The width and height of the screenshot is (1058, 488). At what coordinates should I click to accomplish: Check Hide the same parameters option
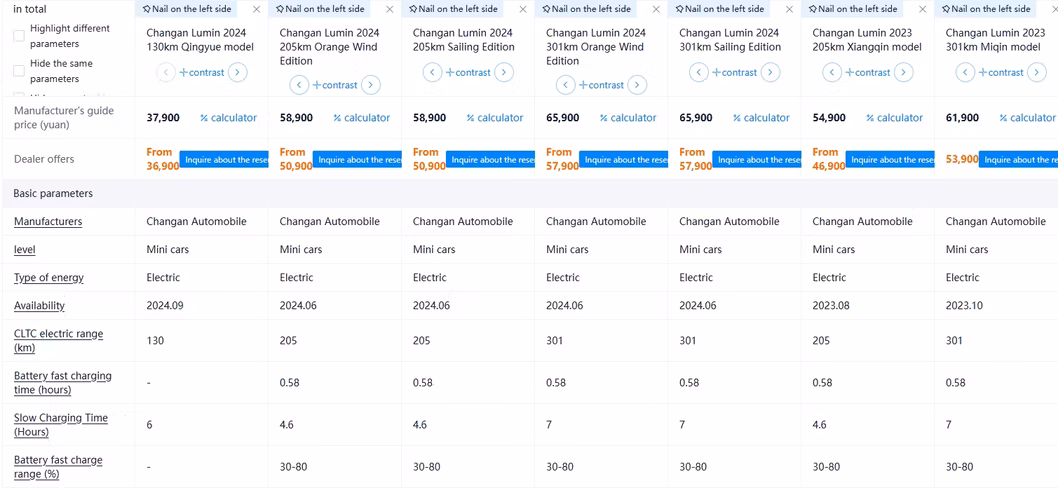[x=19, y=71]
